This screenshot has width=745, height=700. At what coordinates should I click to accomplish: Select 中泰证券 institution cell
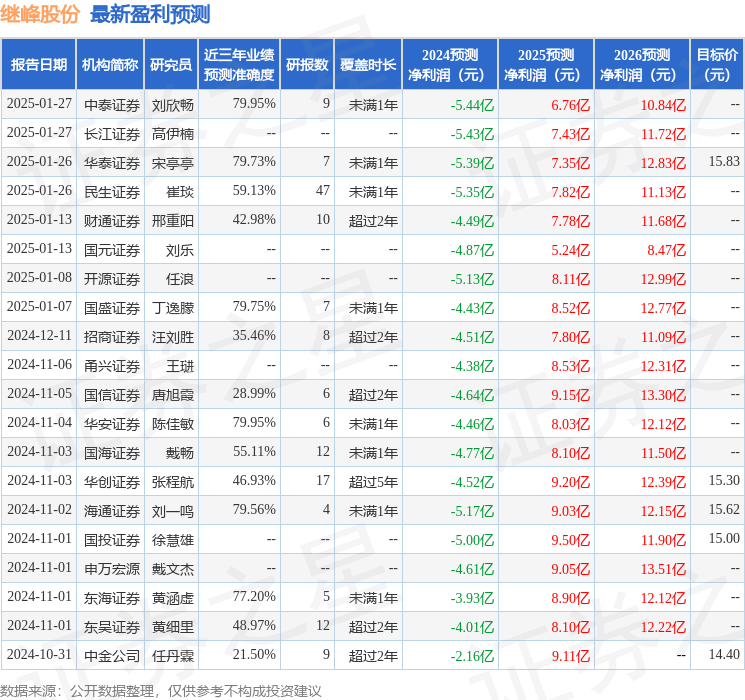pyautogui.click(x=112, y=105)
